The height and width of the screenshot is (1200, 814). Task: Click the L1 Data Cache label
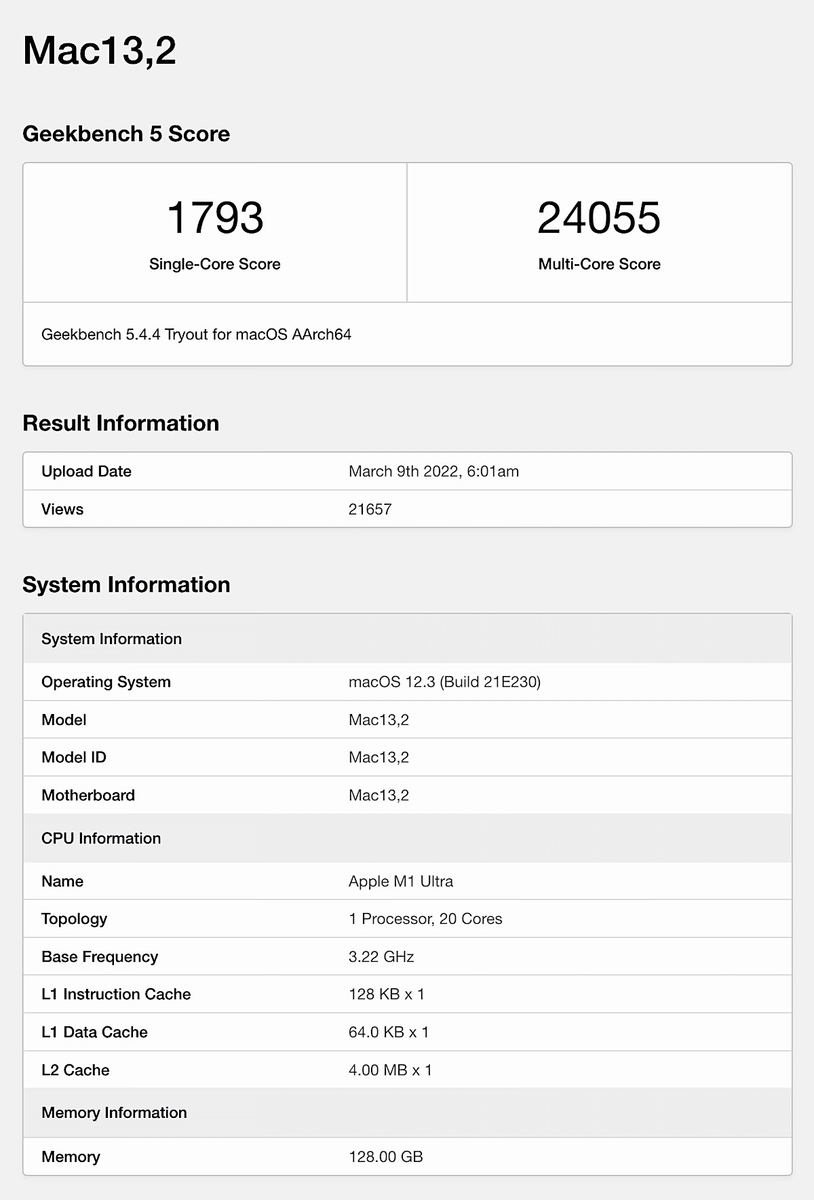point(96,1032)
